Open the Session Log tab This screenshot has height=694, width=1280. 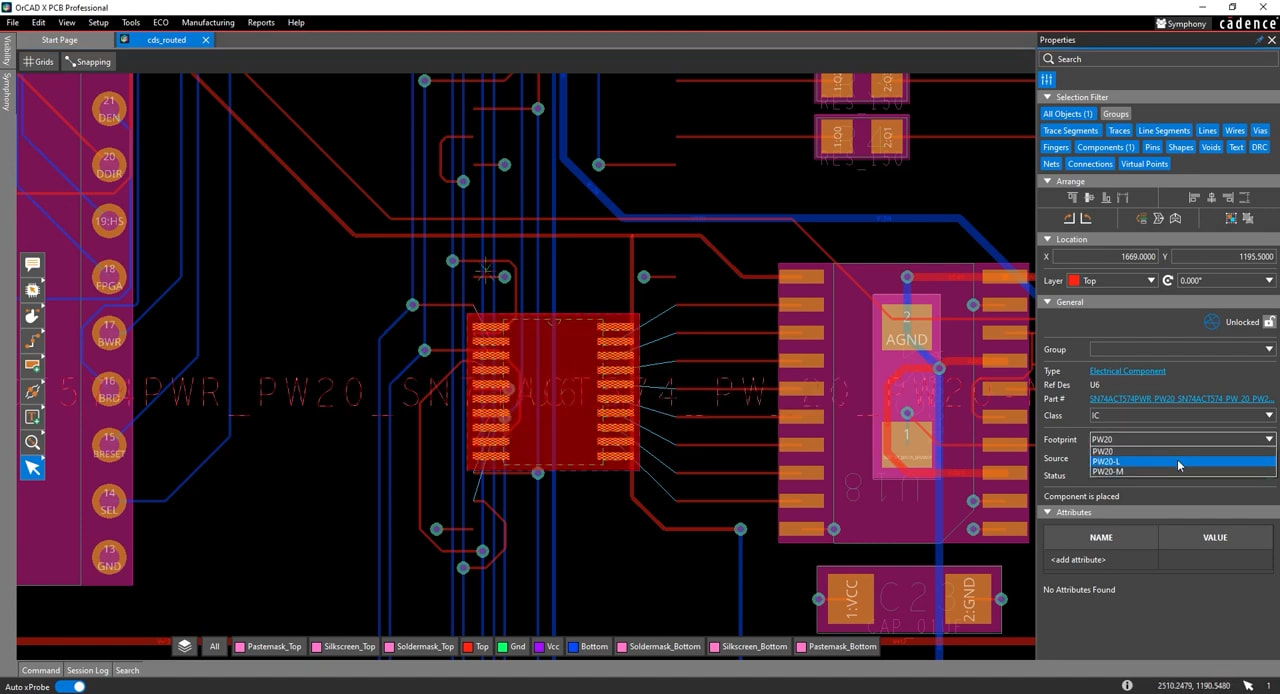click(x=87, y=670)
